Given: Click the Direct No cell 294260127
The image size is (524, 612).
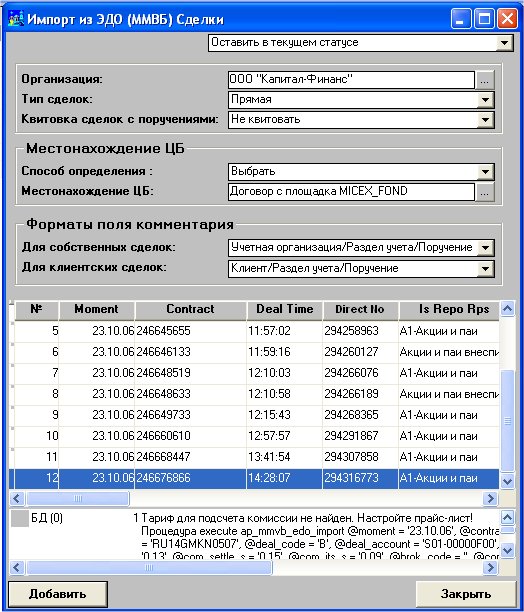Looking at the screenshot, I should tap(360, 352).
